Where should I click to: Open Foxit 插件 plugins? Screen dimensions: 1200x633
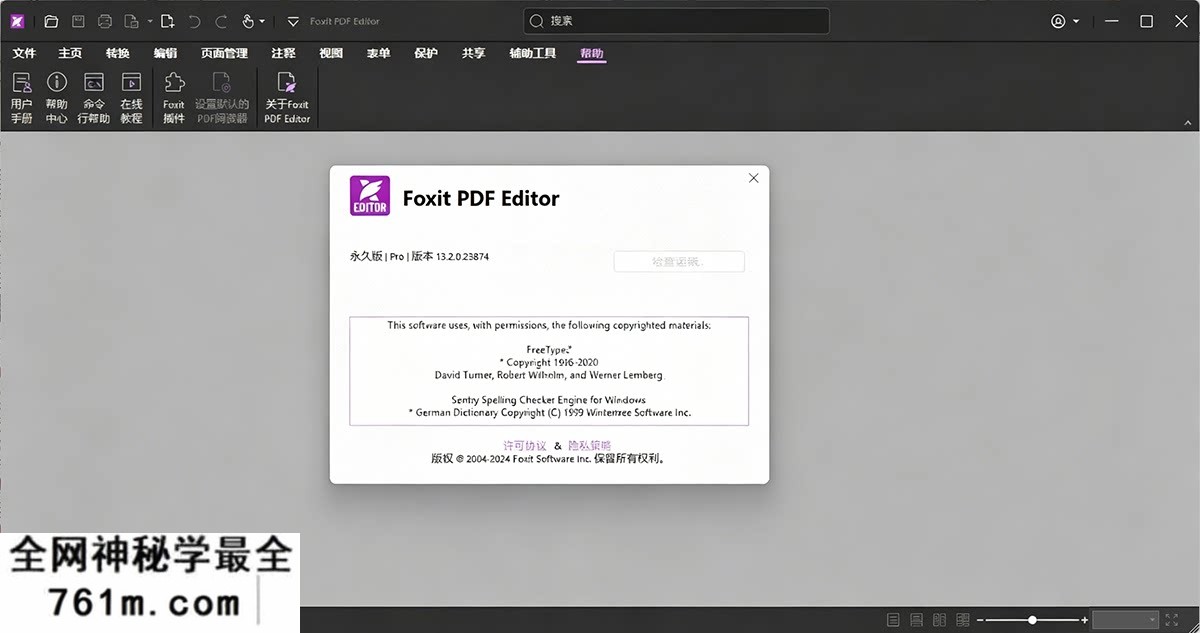tap(174, 98)
